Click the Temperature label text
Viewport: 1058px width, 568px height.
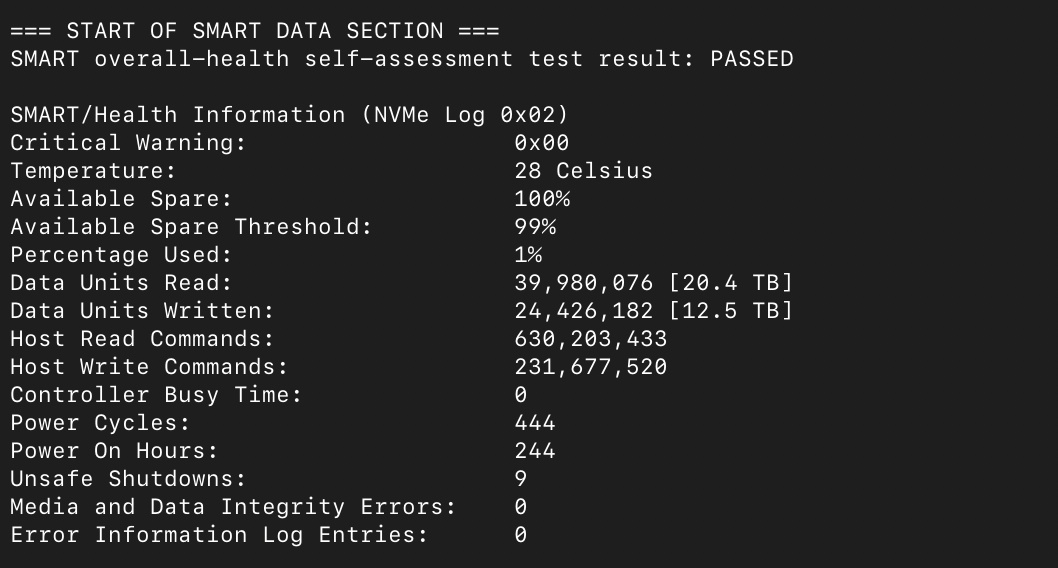[93, 171]
